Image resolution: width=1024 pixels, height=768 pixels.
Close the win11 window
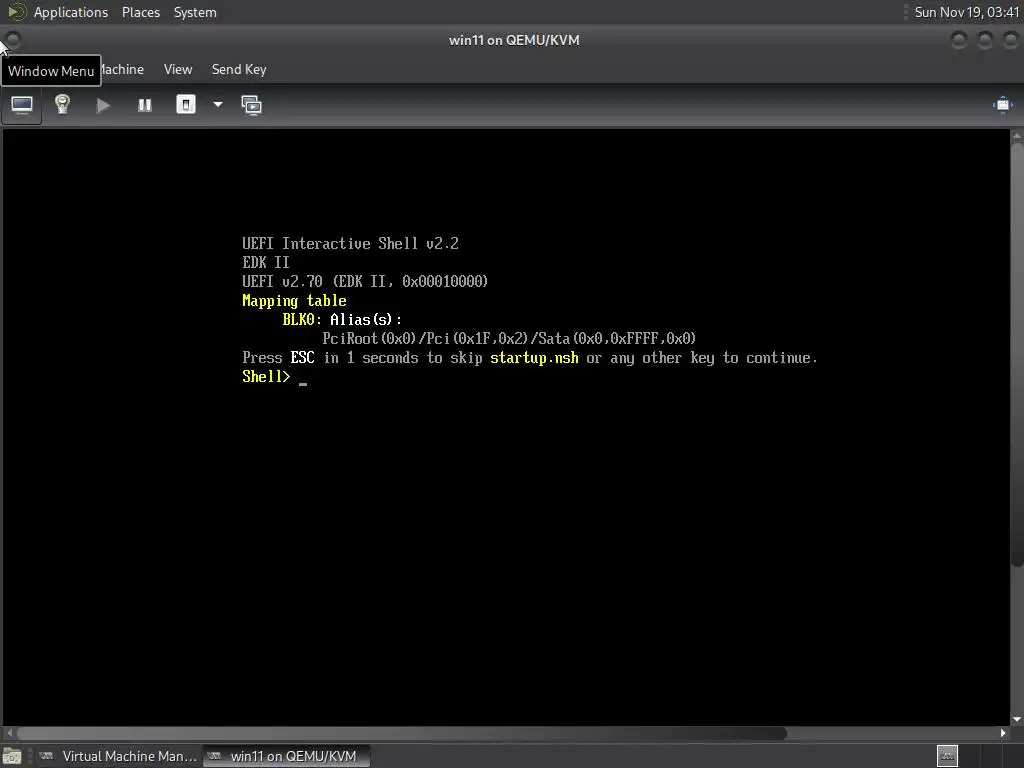(x=1011, y=40)
